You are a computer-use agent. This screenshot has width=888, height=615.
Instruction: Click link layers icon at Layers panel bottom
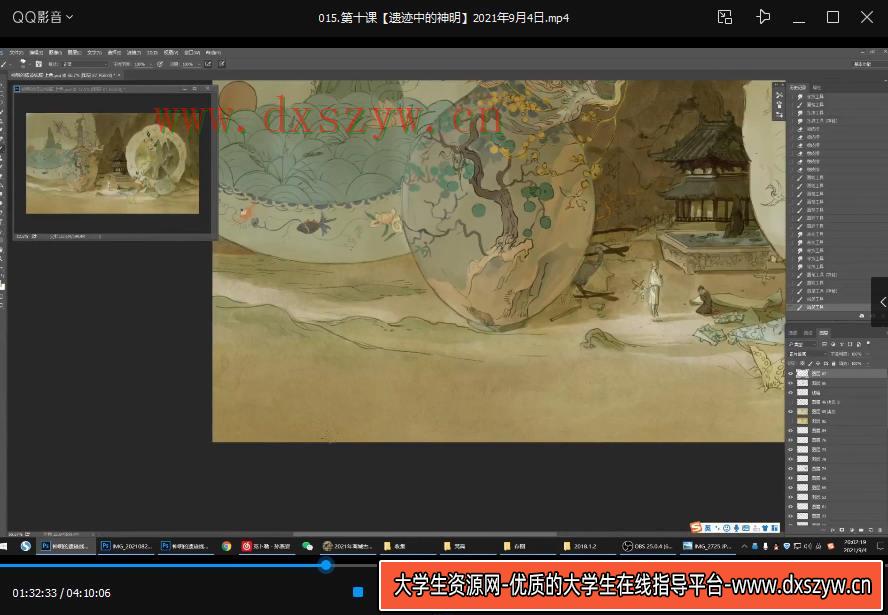[x=824, y=530]
